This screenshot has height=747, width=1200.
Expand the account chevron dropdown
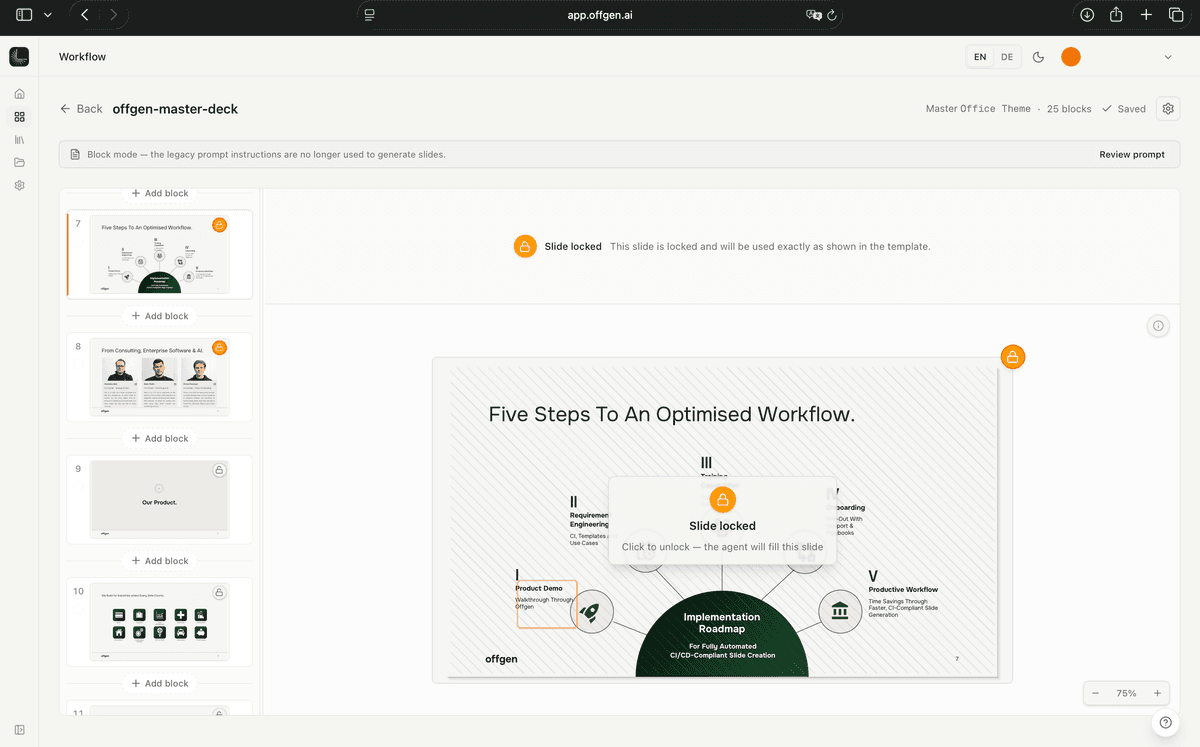click(x=1168, y=57)
